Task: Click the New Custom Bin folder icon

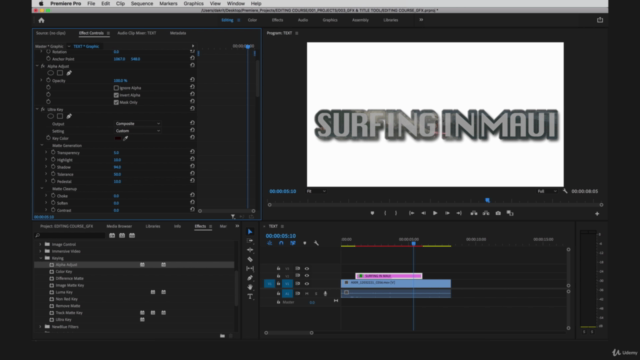Action: pos(222,336)
